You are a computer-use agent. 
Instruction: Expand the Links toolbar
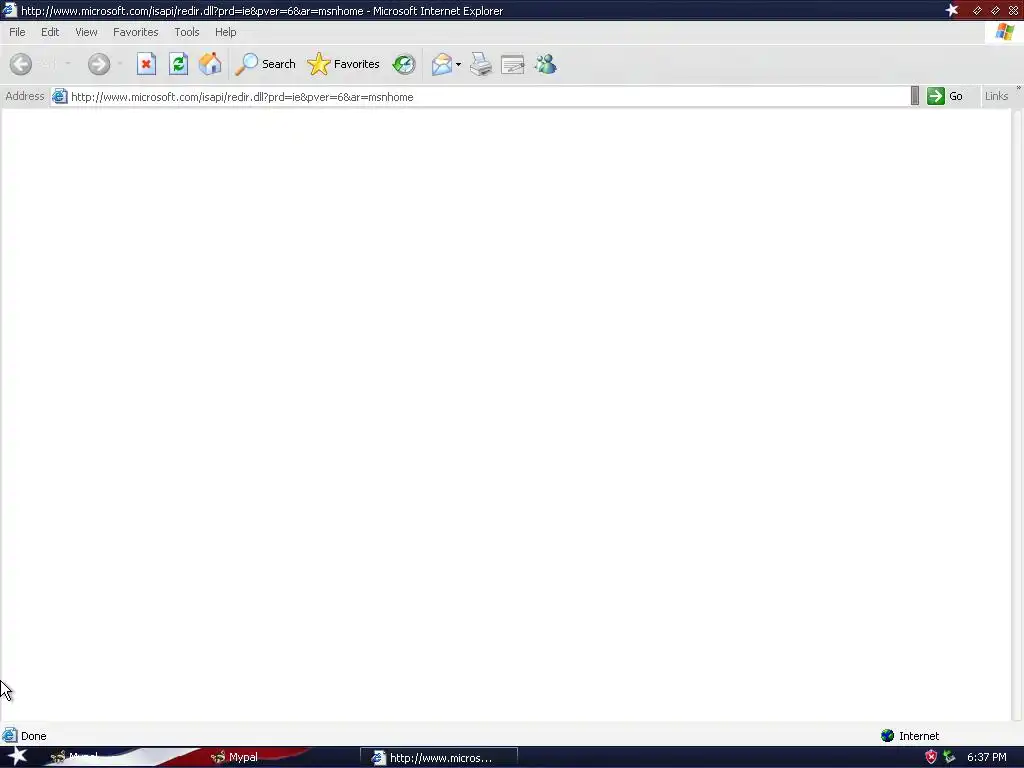(1018, 88)
